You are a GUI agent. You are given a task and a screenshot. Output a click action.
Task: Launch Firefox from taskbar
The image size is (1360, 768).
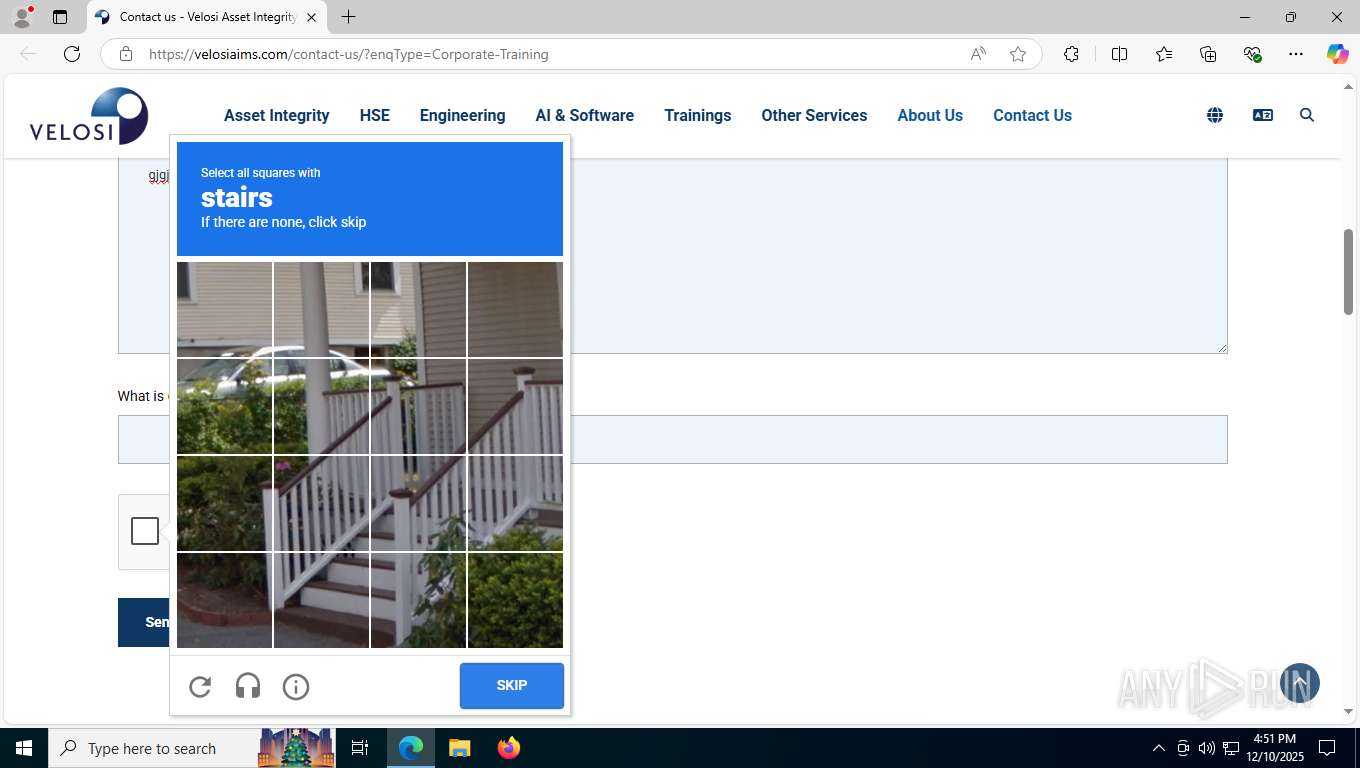(509, 748)
